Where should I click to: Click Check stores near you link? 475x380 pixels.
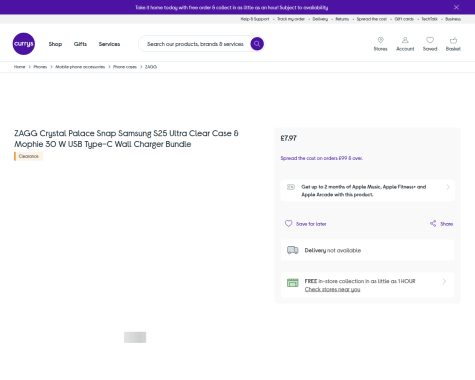332,289
